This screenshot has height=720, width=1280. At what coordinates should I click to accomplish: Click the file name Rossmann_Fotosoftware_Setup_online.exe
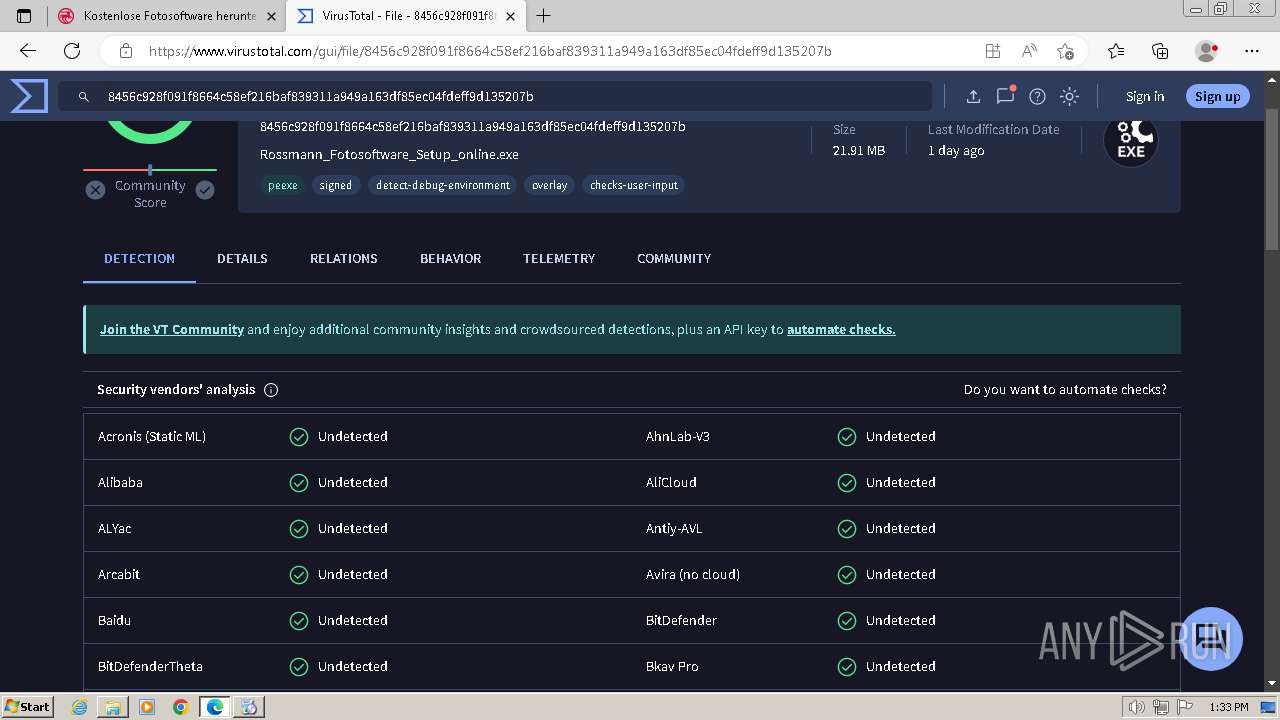coord(389,155)
